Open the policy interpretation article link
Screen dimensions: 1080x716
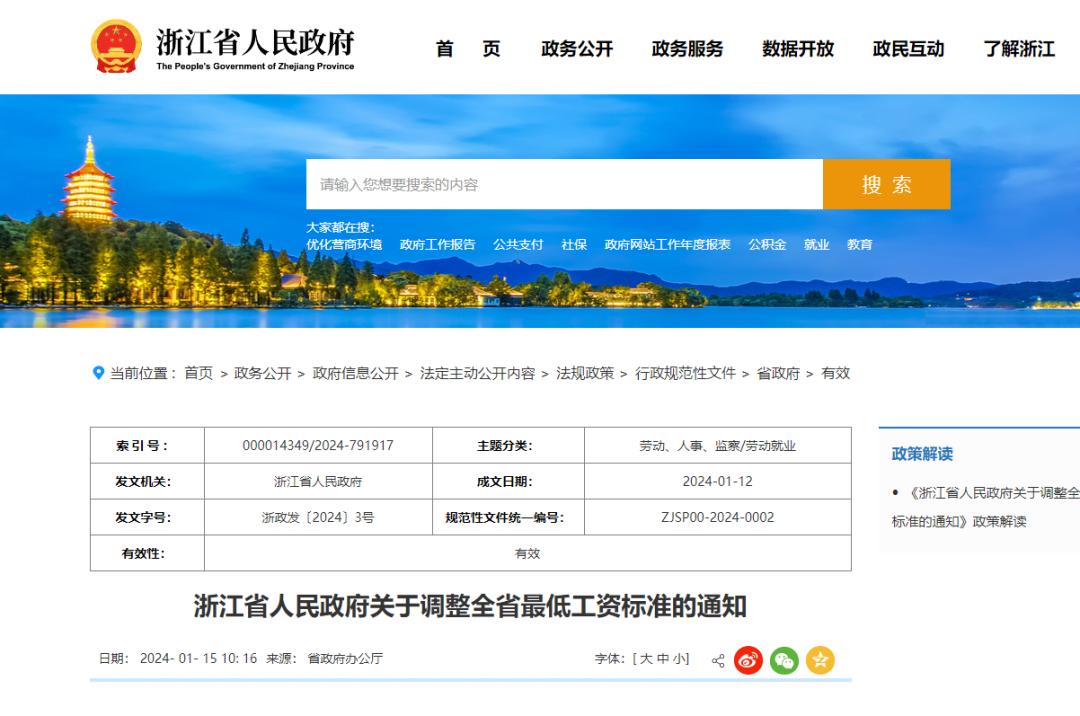pyautogui.click(x=986, y=507)
